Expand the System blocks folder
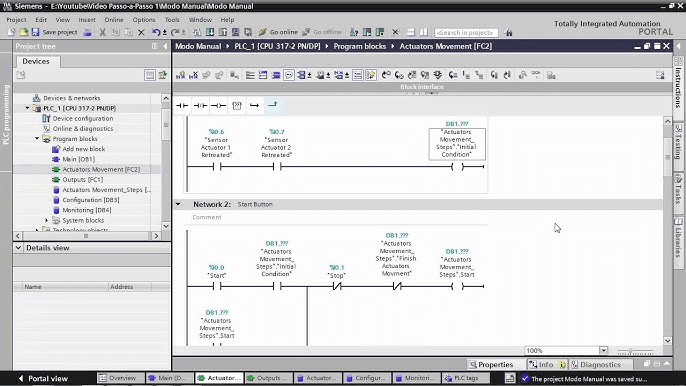Viewport: 686px width, 386px height. (x=47, y=220)
